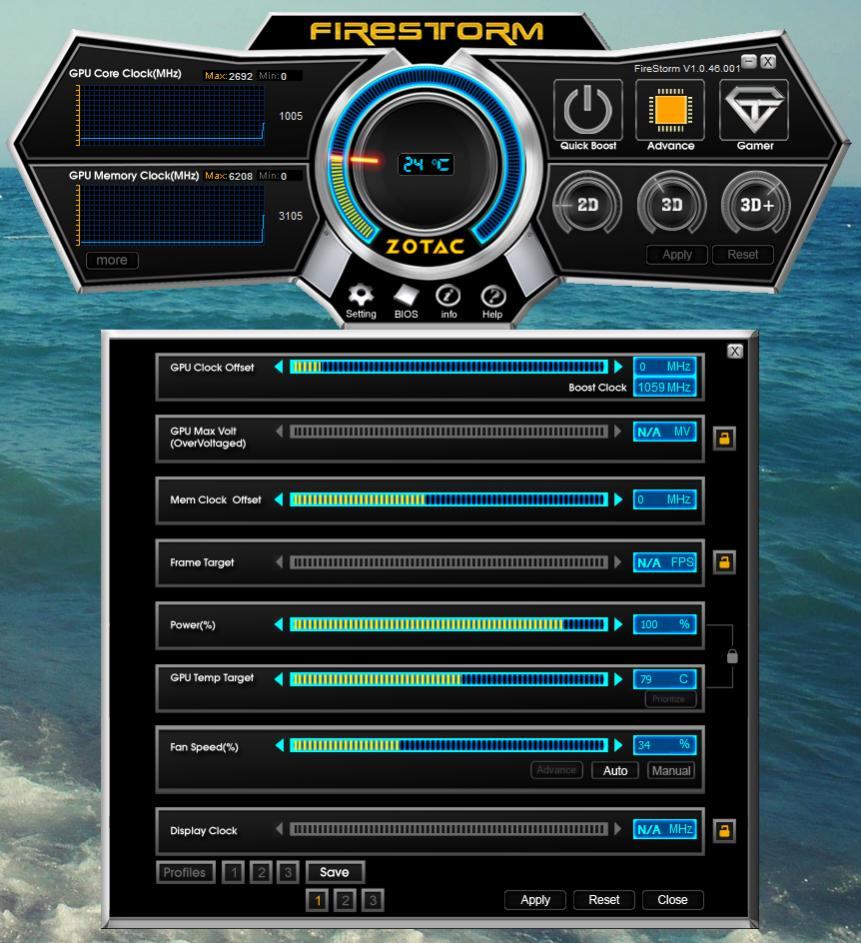Select save slot 3 below Save
This screenshot has width=861, height=943.
point(373,900)
